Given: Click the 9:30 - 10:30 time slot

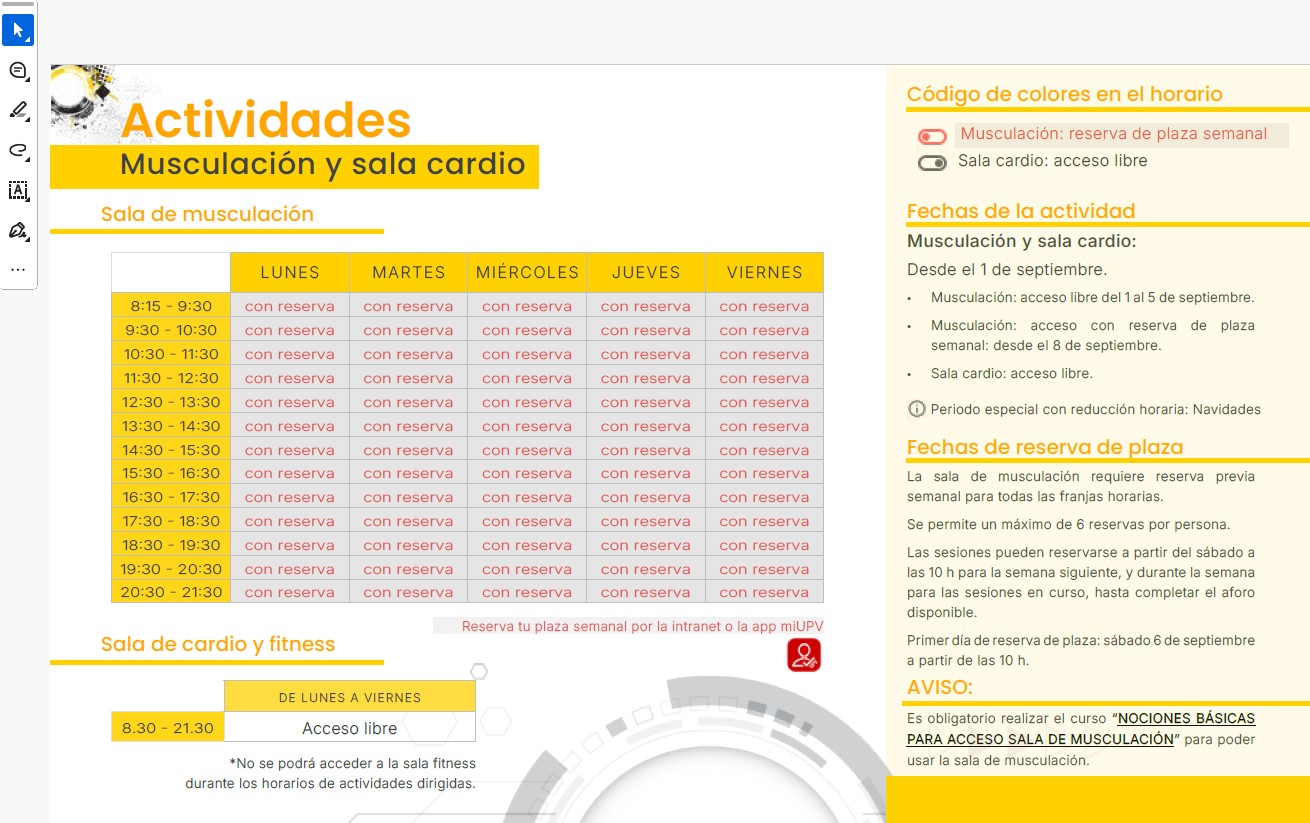Looking at the screenshot, I should [x=171, y=330].
